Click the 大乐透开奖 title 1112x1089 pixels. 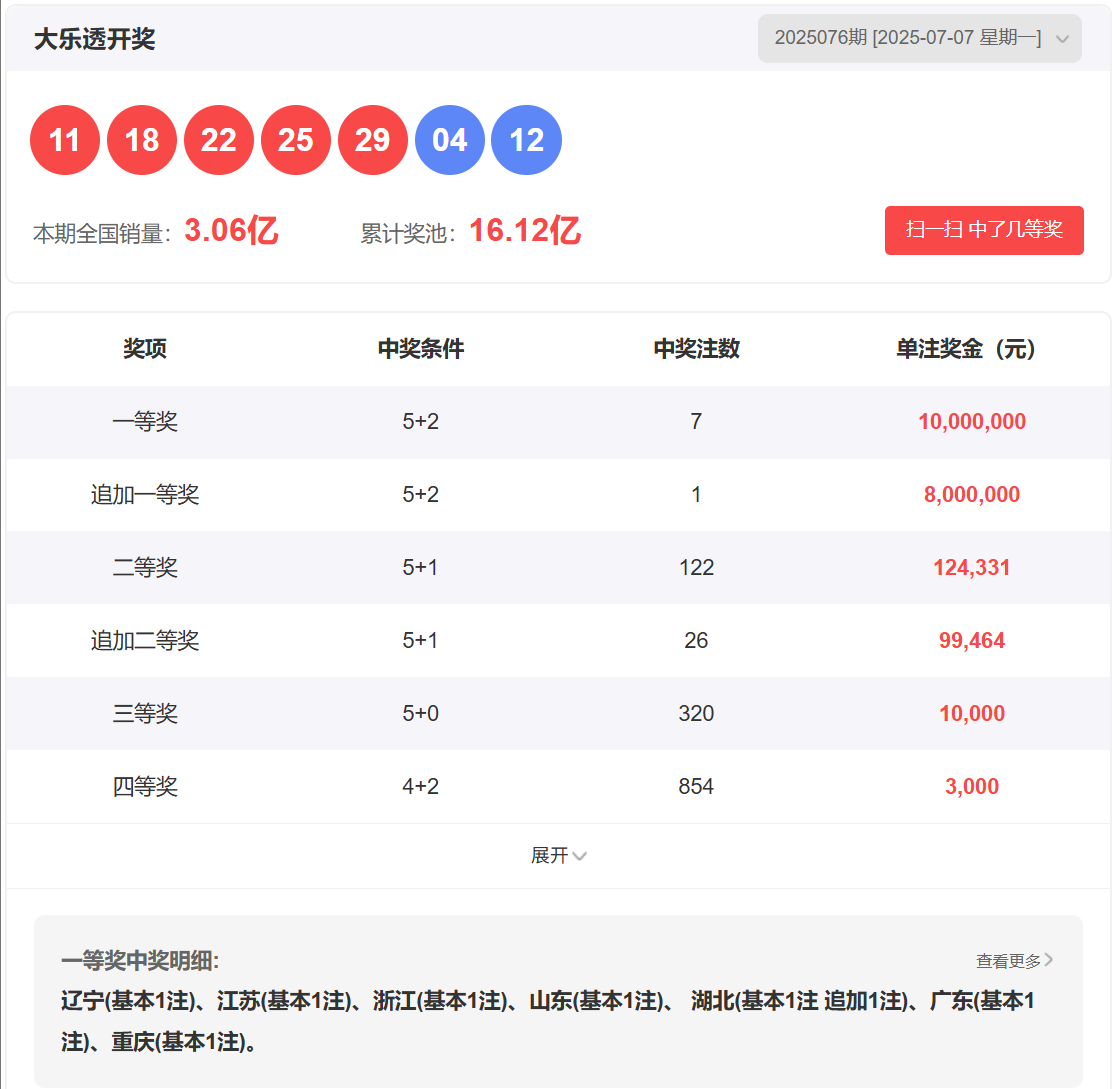point(94,39)
